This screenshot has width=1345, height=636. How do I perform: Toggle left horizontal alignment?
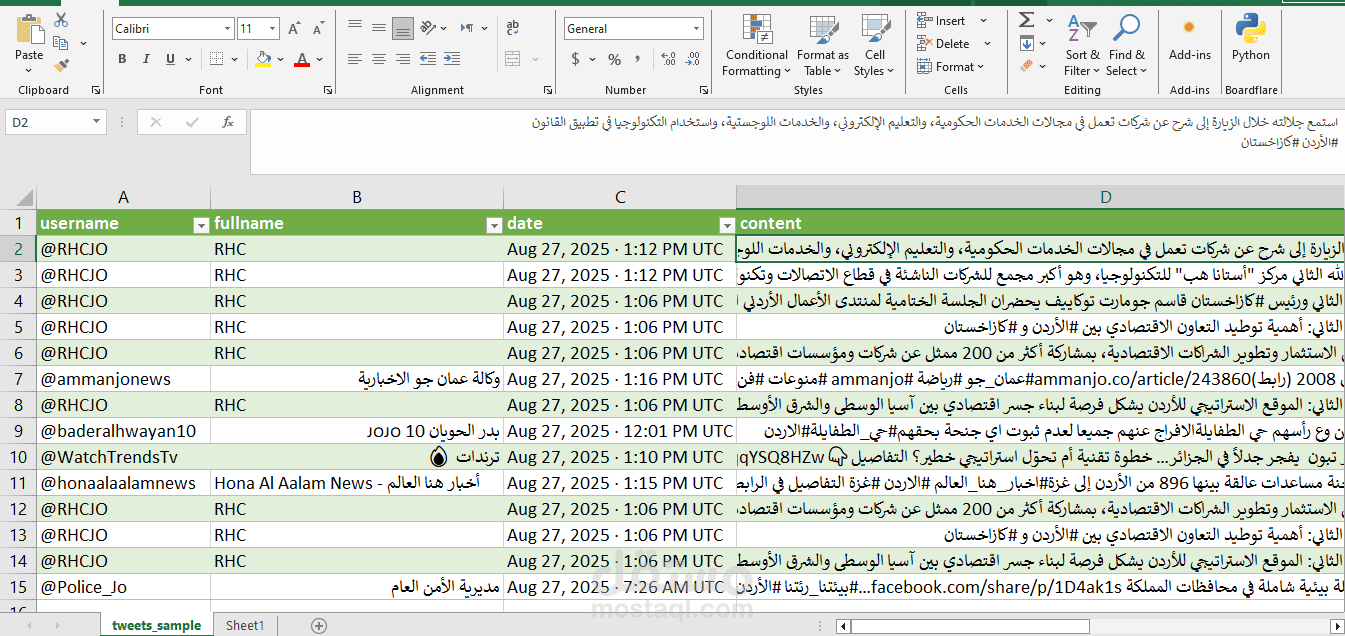(x=355, y=59)
